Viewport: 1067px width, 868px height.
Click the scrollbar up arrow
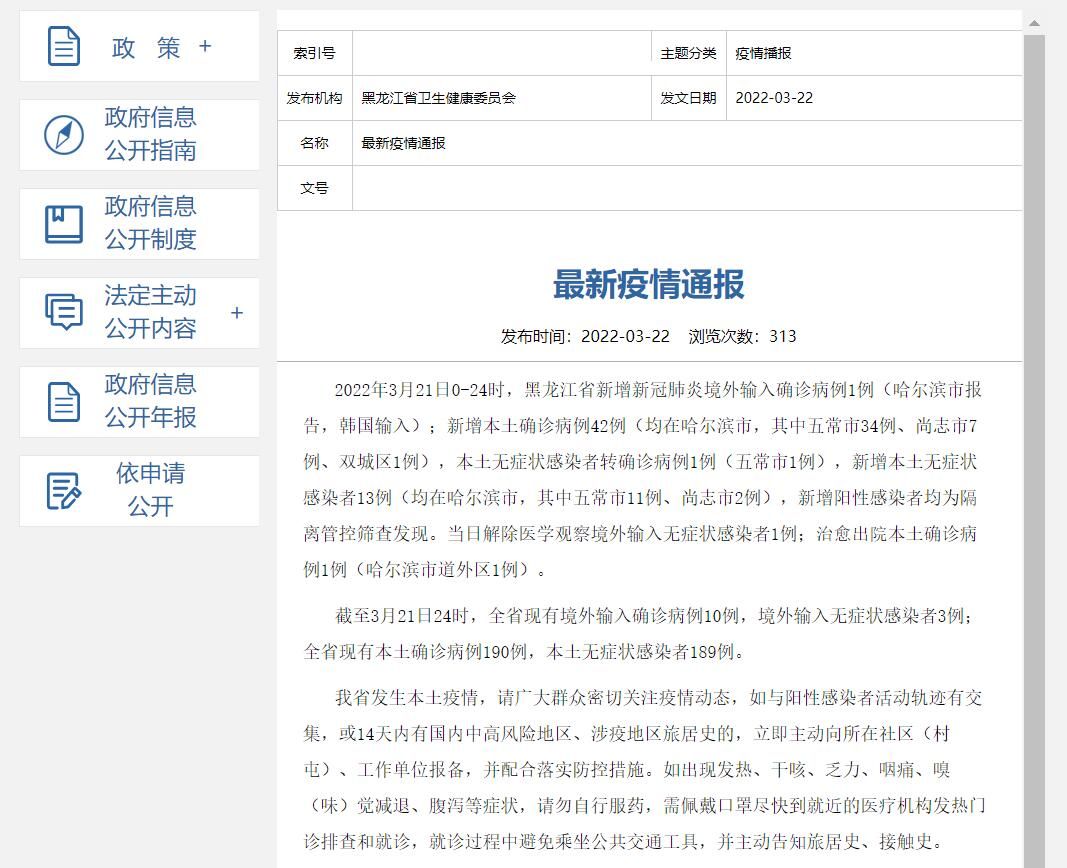point(1034,23)
